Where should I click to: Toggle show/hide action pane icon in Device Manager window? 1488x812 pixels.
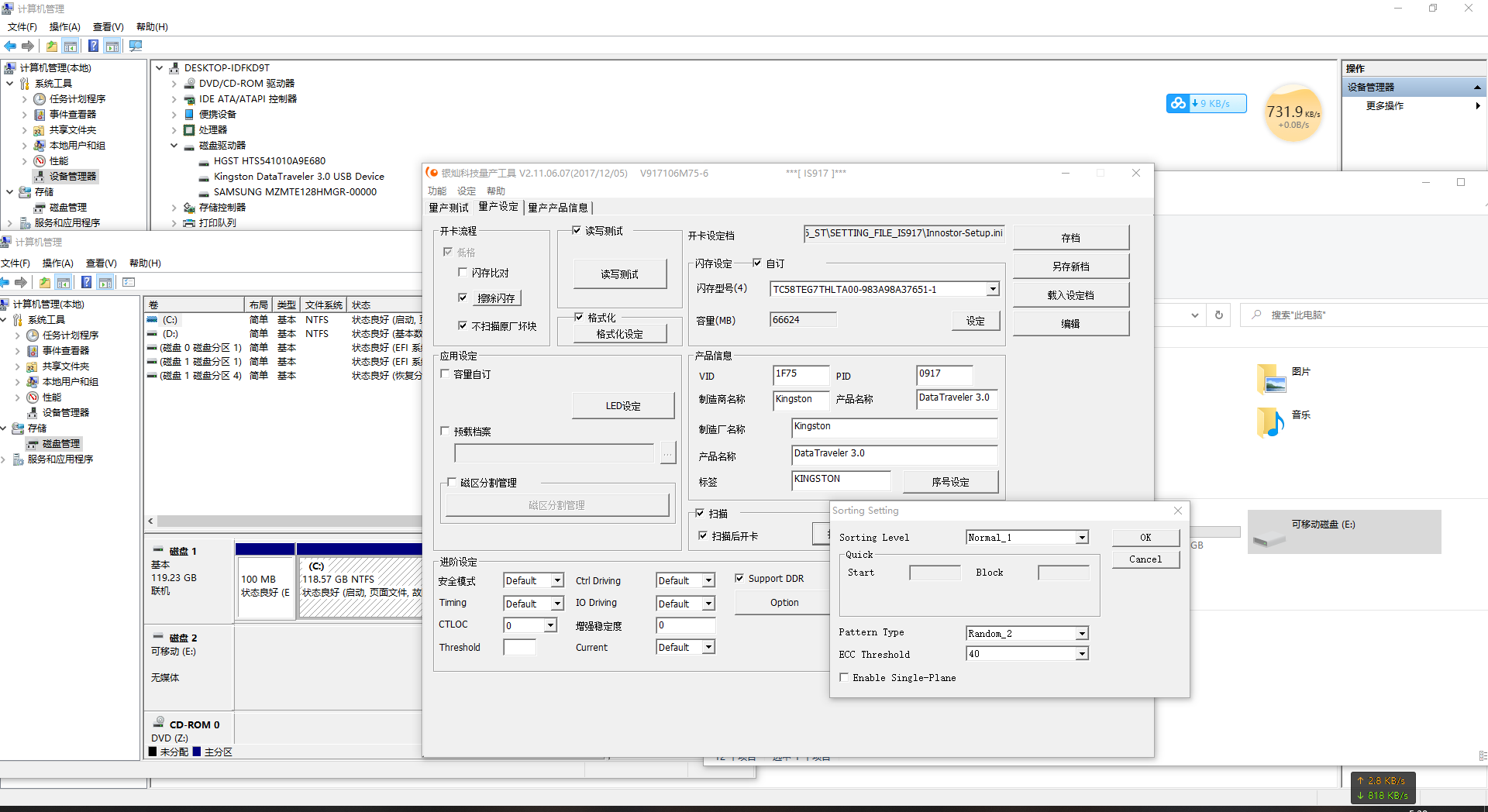[x=112, y=46]
